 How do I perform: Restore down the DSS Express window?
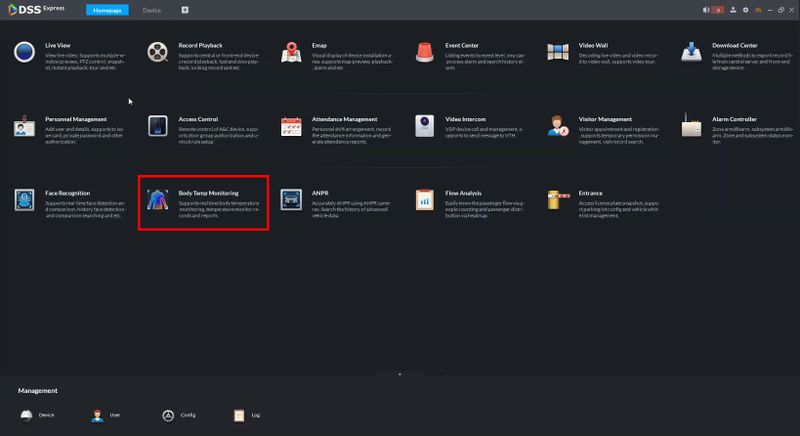[781, 10]
